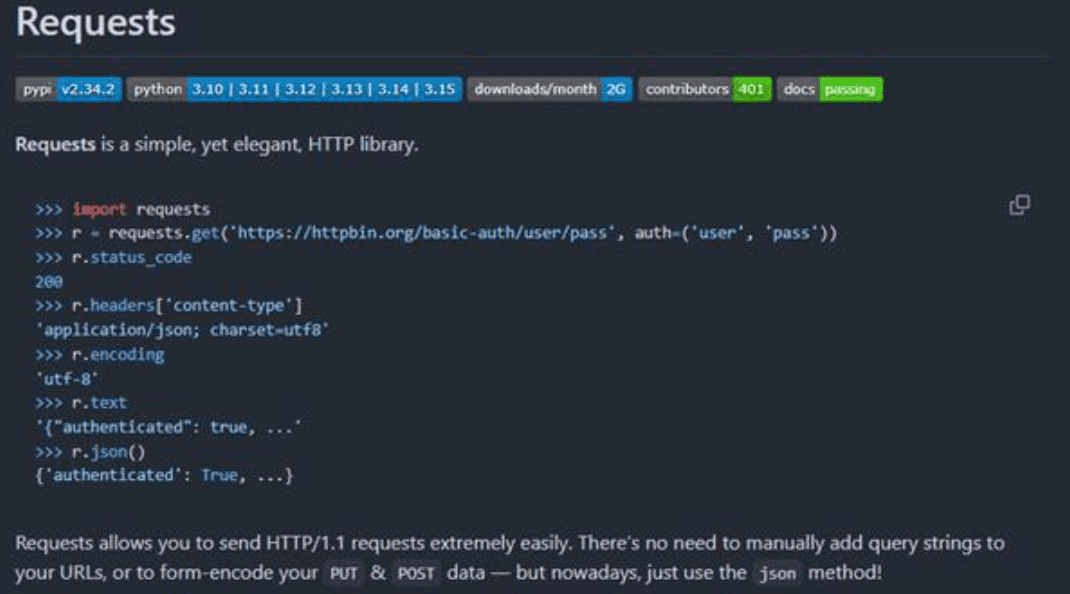The image size is (1070, 594).
Task: Click the httpbin.org URL string in code
Action: [x=422, y=234]
